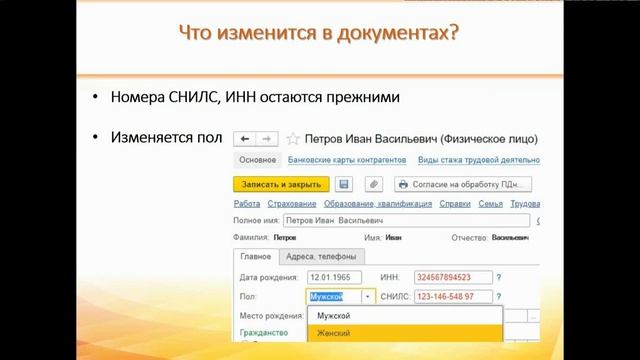Viewport: 640px width, 360px height.
Task: Click Записать и закрыть button
Action: 281,184
